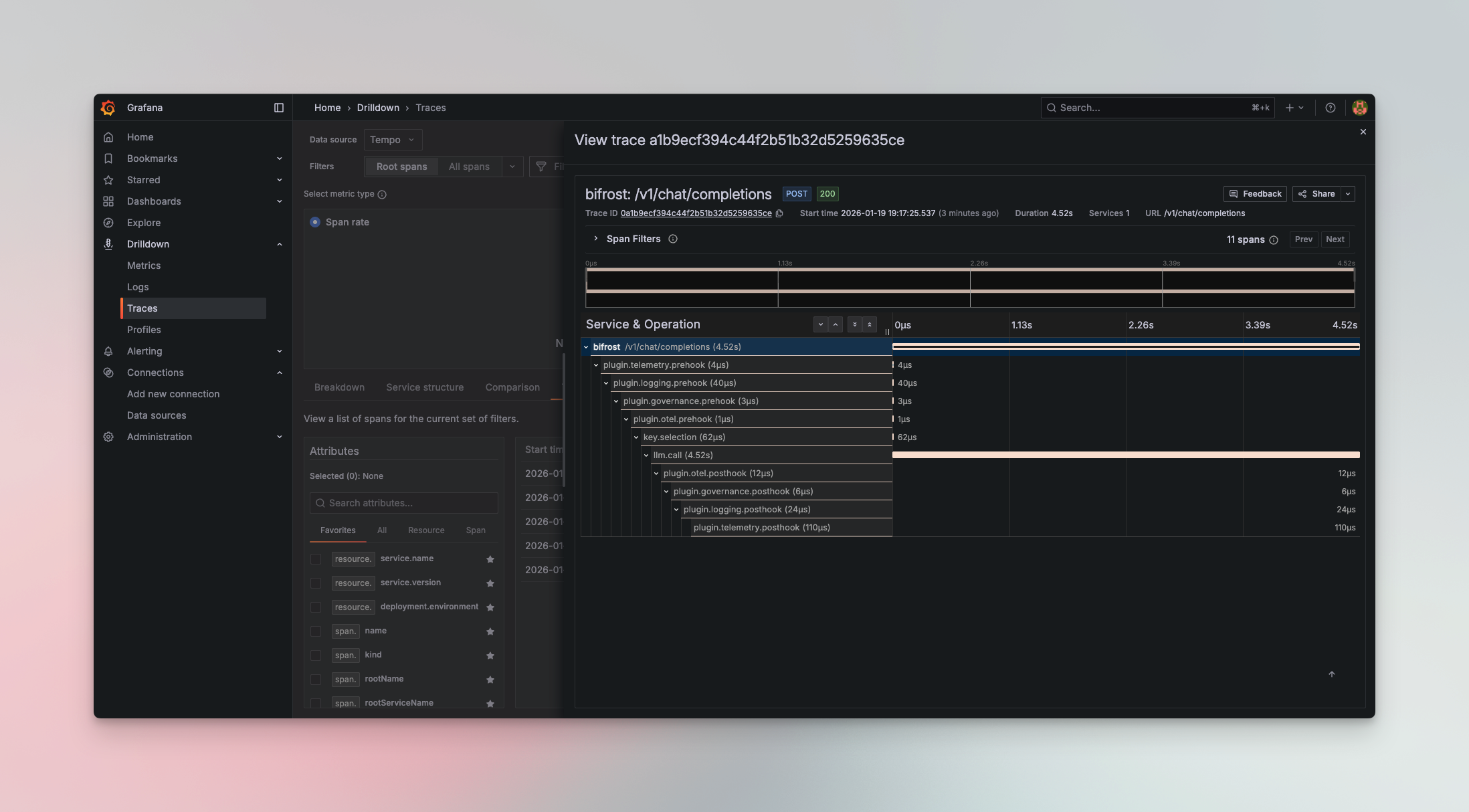Click the Search attributes input field
The height and width of the screenshot is (812, 1469).
[x=404, y=503]
